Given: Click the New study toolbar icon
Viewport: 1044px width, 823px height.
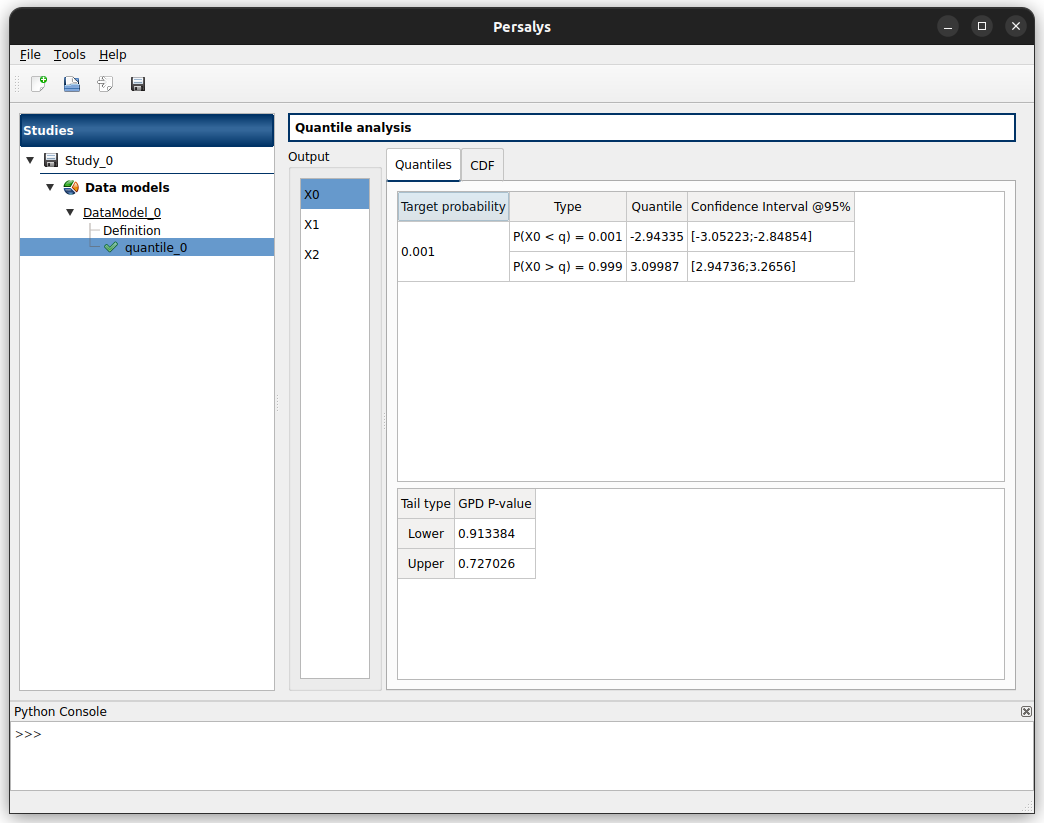Looking at the screenshot, I should [x=39, y=84].
